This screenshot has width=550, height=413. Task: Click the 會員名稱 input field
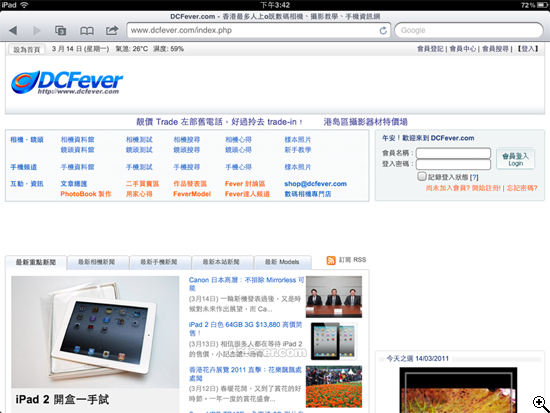453,153
